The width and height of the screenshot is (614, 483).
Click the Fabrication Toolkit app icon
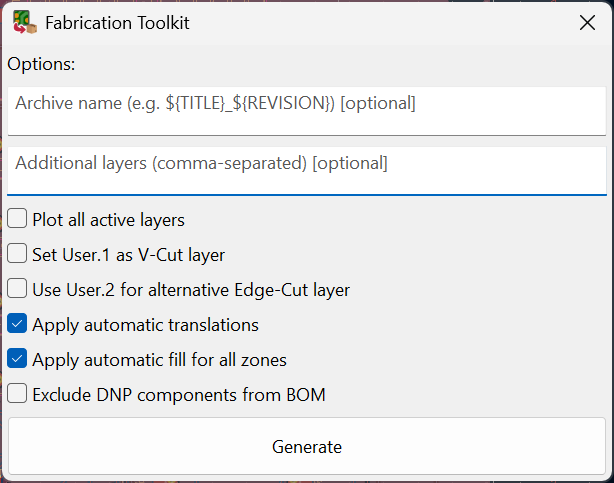tap(24, 22)
